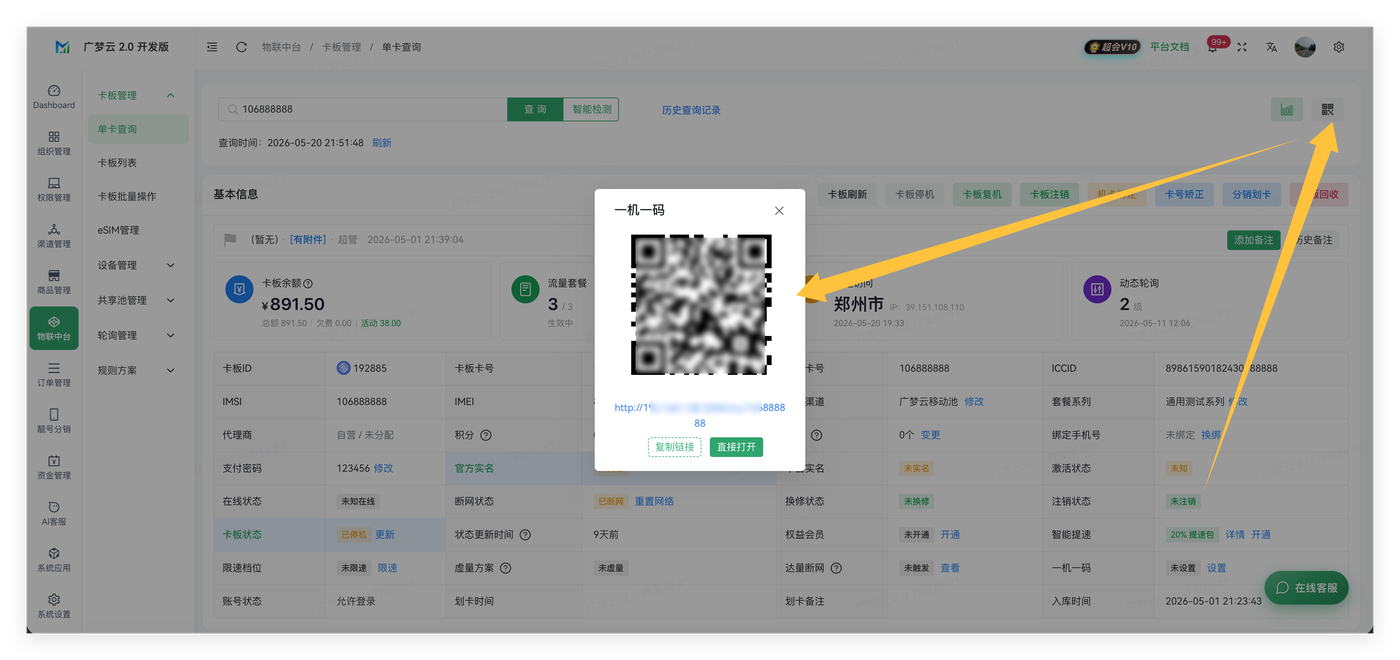Open the 在线客服 floating chat button
Image resolution: width=1400 pixels, height=660 pixels.
1306,588
